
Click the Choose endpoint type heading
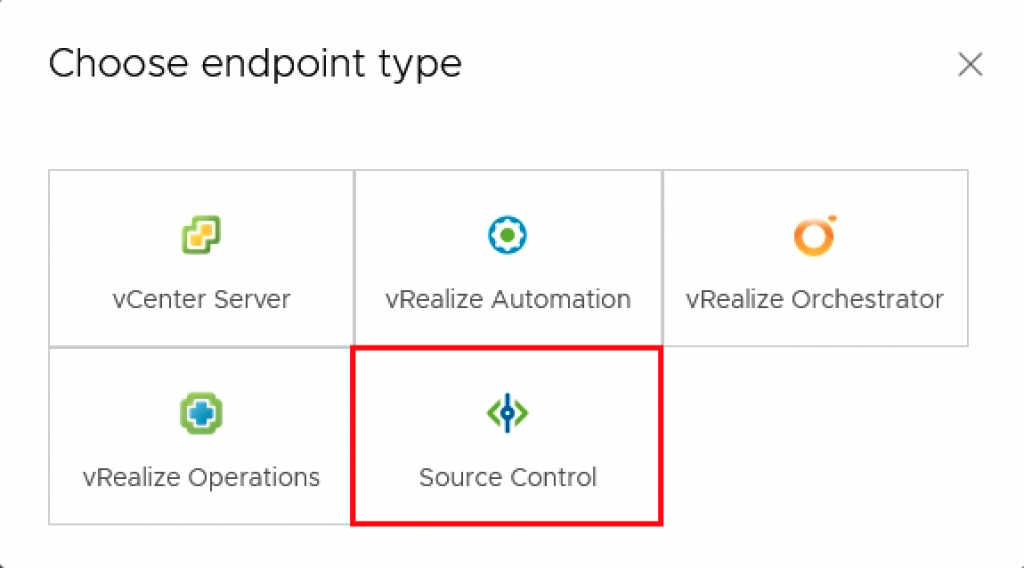click(255, 65)
